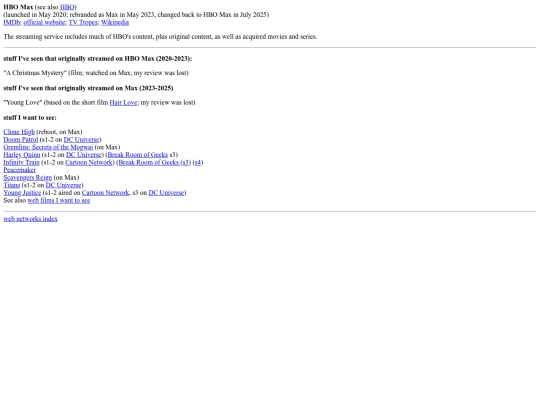Go to the web networks index link
This screenshot has height=405, width=540.
click(30, 219)
